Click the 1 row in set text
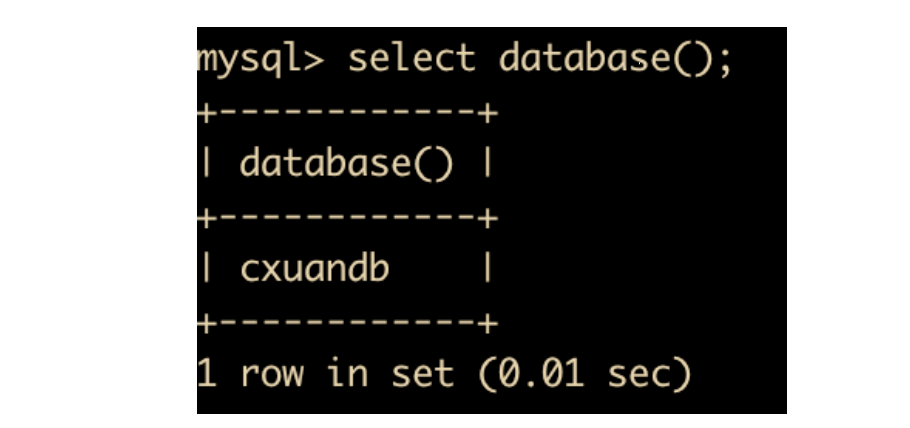 click(x=326, y=373)
